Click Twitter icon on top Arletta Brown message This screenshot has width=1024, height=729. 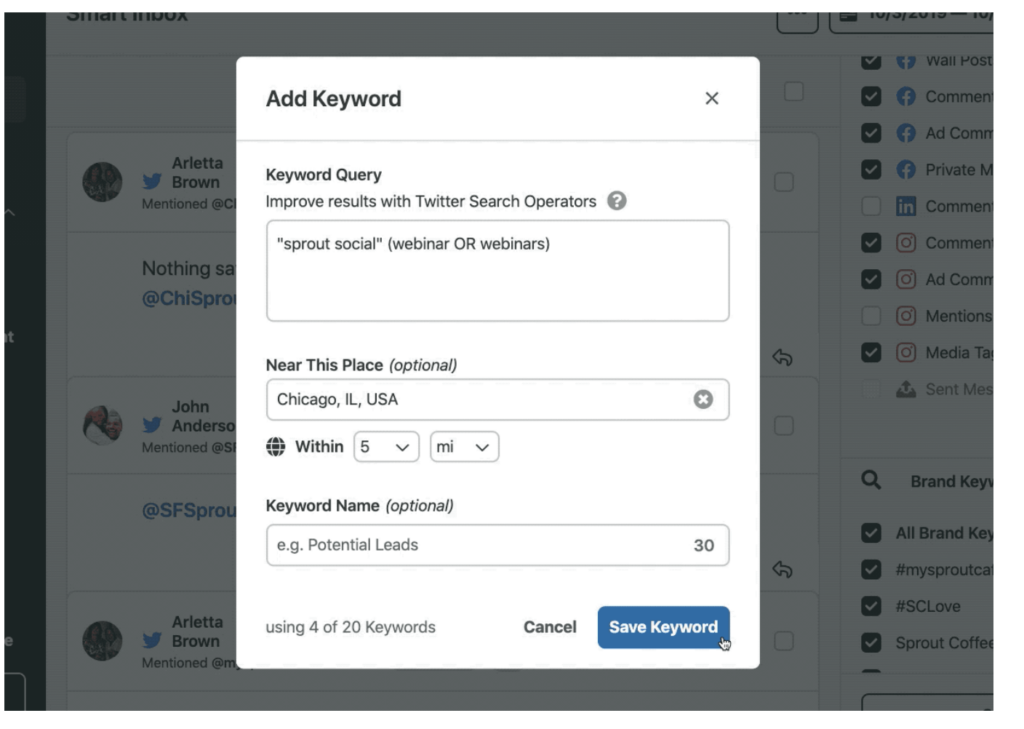pyautogui.click(x=152, y=181)
